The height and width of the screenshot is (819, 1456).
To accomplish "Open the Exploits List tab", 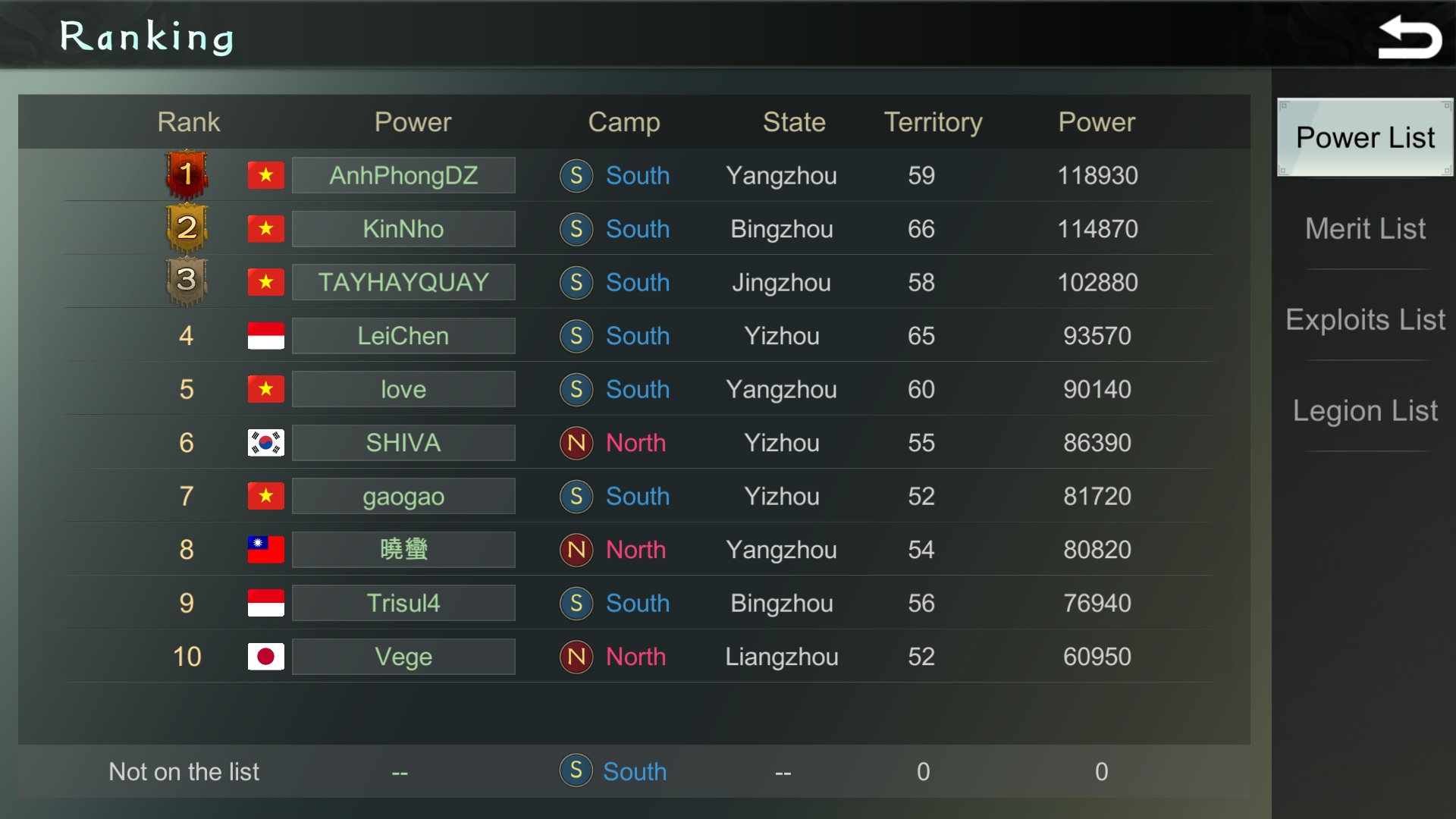I will click(x=1365, y=320).
